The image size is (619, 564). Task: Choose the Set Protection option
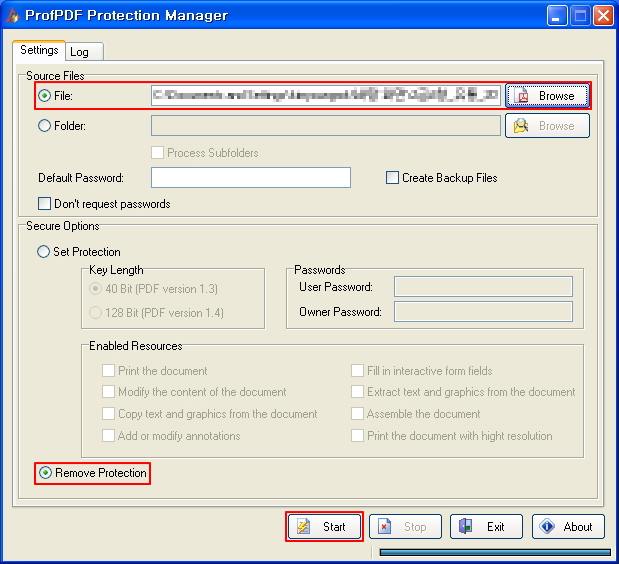pos(43,252)
